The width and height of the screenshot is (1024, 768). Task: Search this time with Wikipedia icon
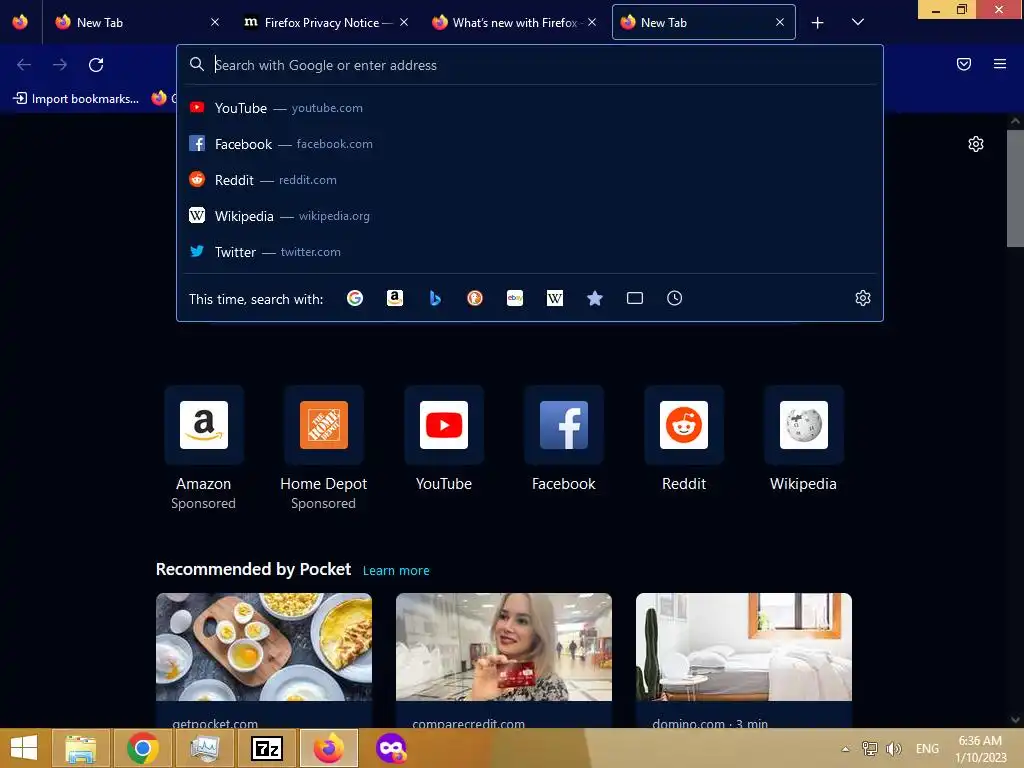coord(554,298)
